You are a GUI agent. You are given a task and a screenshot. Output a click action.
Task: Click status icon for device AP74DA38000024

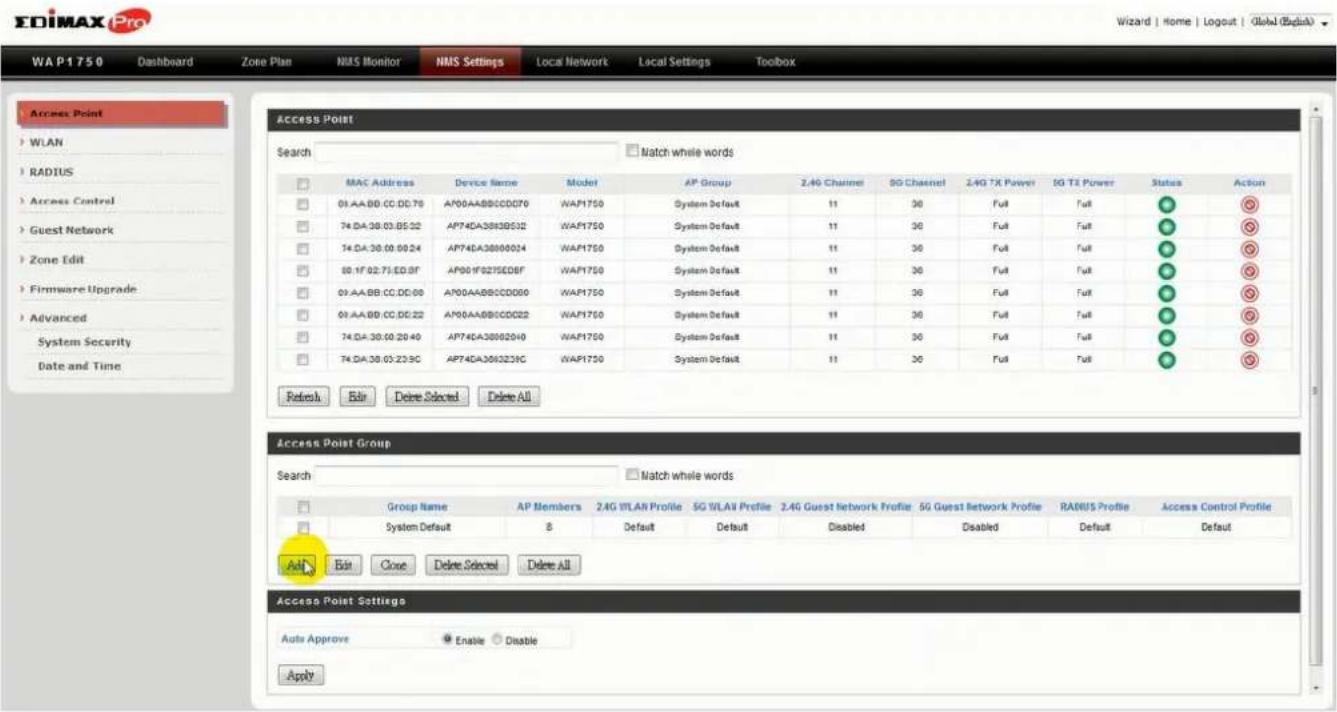pyautogui.click(x=1166, y=249)
